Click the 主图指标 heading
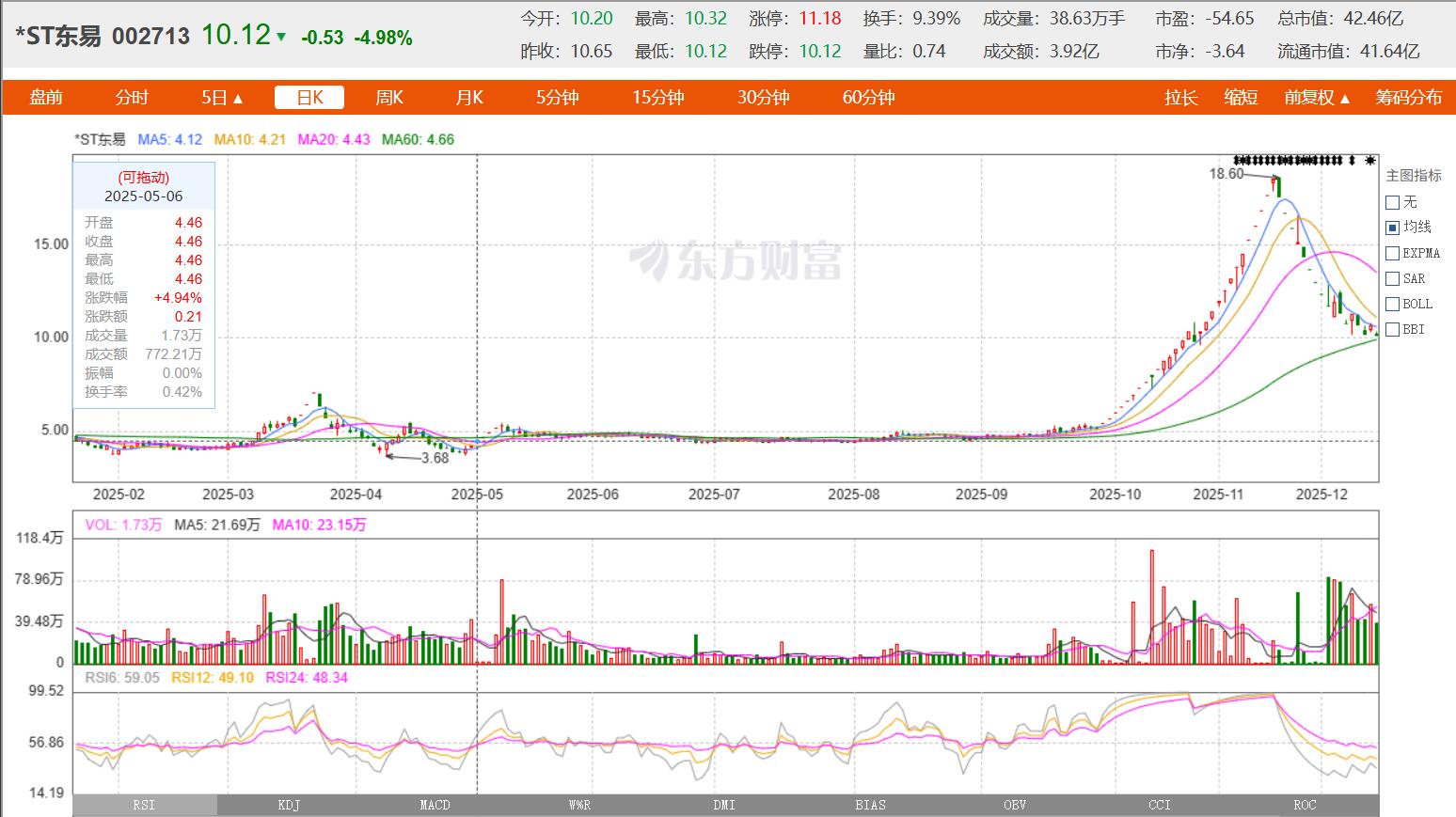This screenshot has height=817, width=1456. click(1414, 176)
